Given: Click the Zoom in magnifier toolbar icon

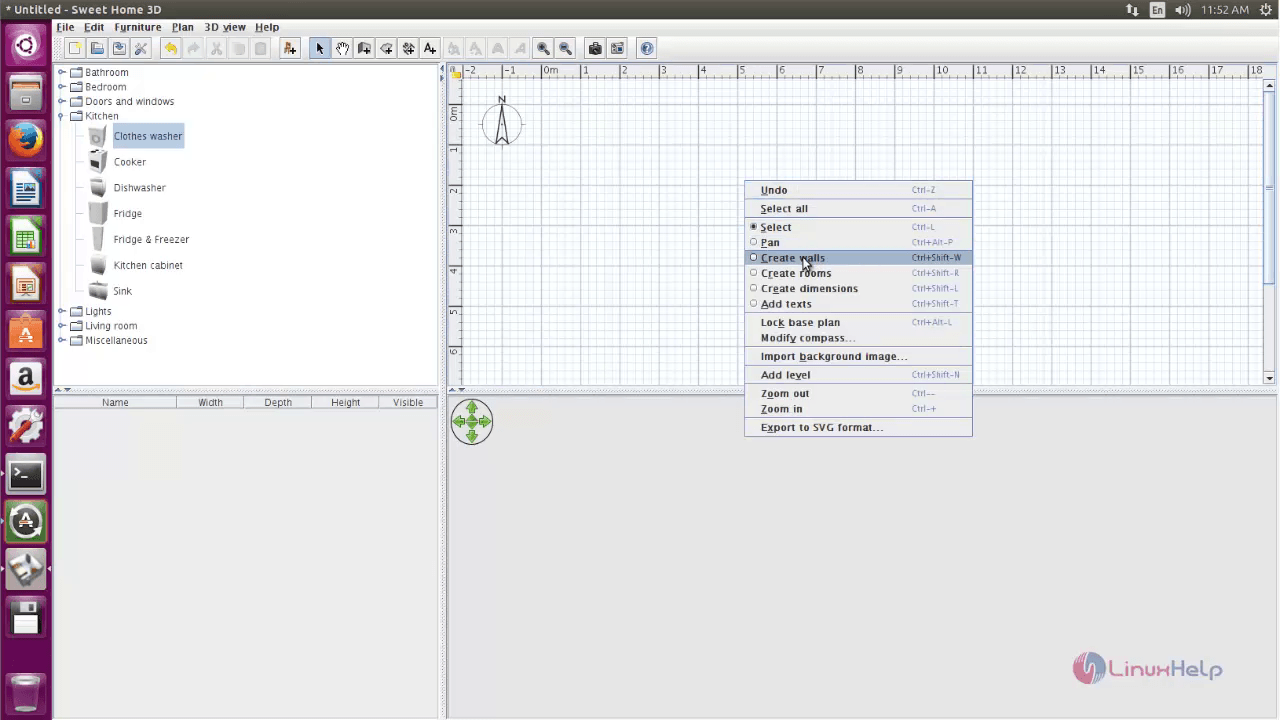Looking at the screenshot, I should click(x=543, y=48).
